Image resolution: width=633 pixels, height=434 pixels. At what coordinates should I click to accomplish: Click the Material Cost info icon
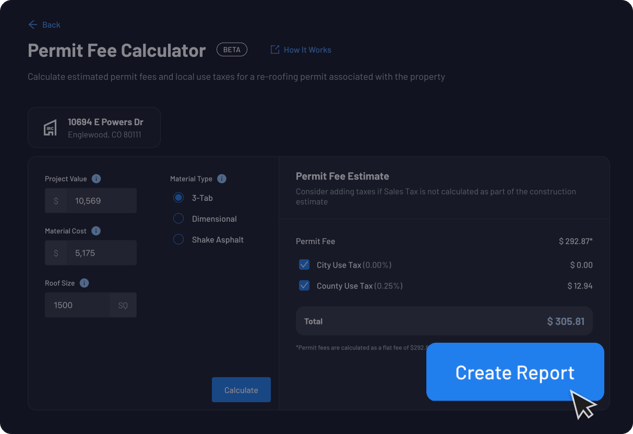(x=96, y=231)
